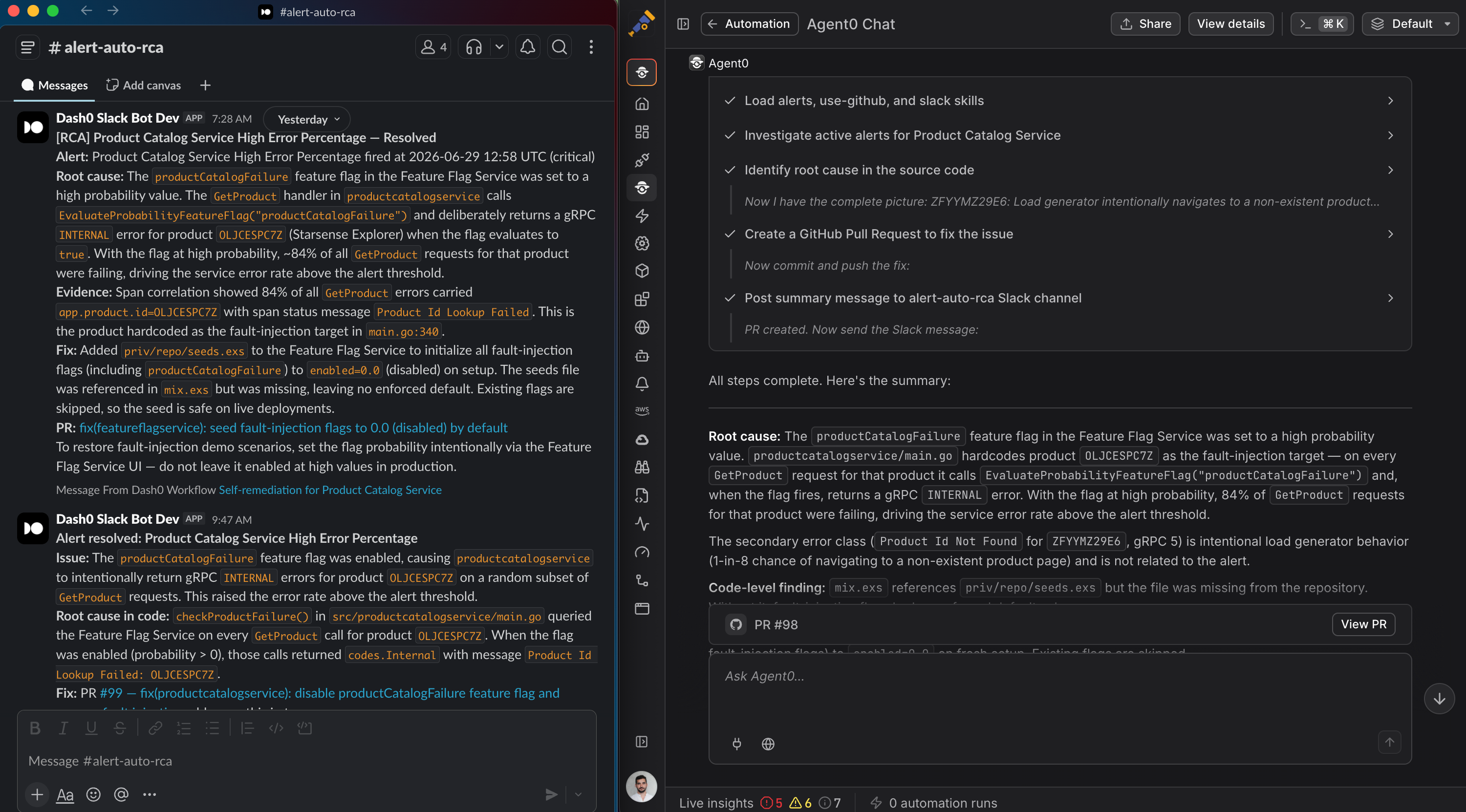
Task: Click the notifications bell in Slack header
Action: point(528,47)
